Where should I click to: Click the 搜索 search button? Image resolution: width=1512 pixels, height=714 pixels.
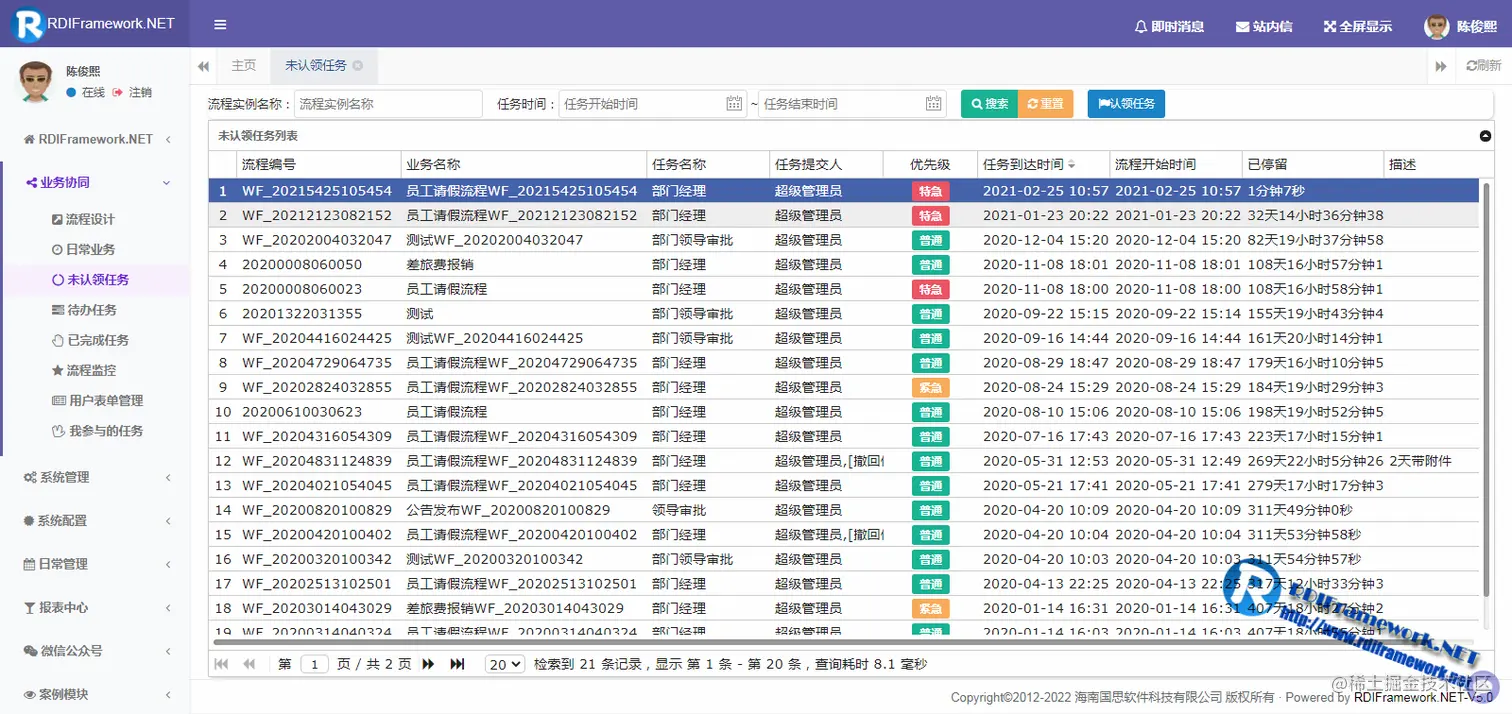988,103
